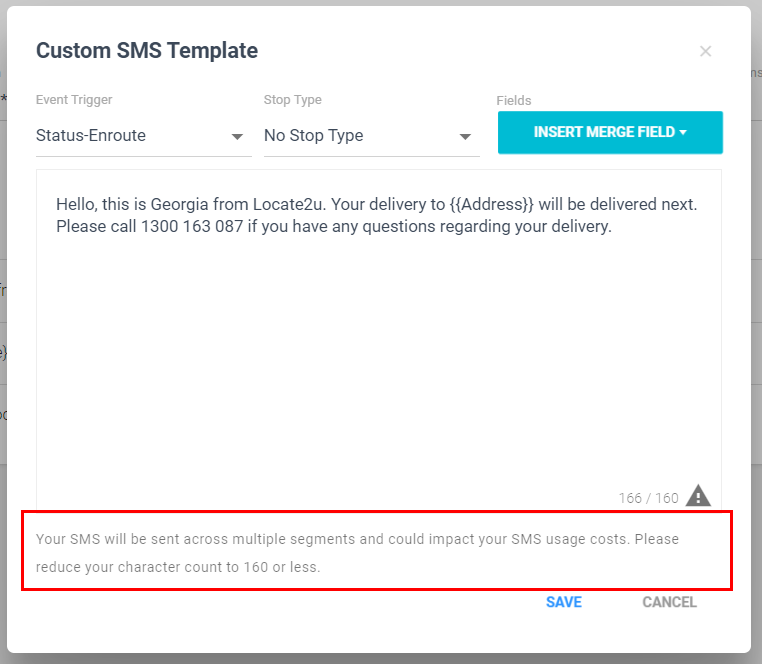Click the {{Address}} merge field in the message
Viewport: 762px width, 664px height.
click(x=491, y=204)
